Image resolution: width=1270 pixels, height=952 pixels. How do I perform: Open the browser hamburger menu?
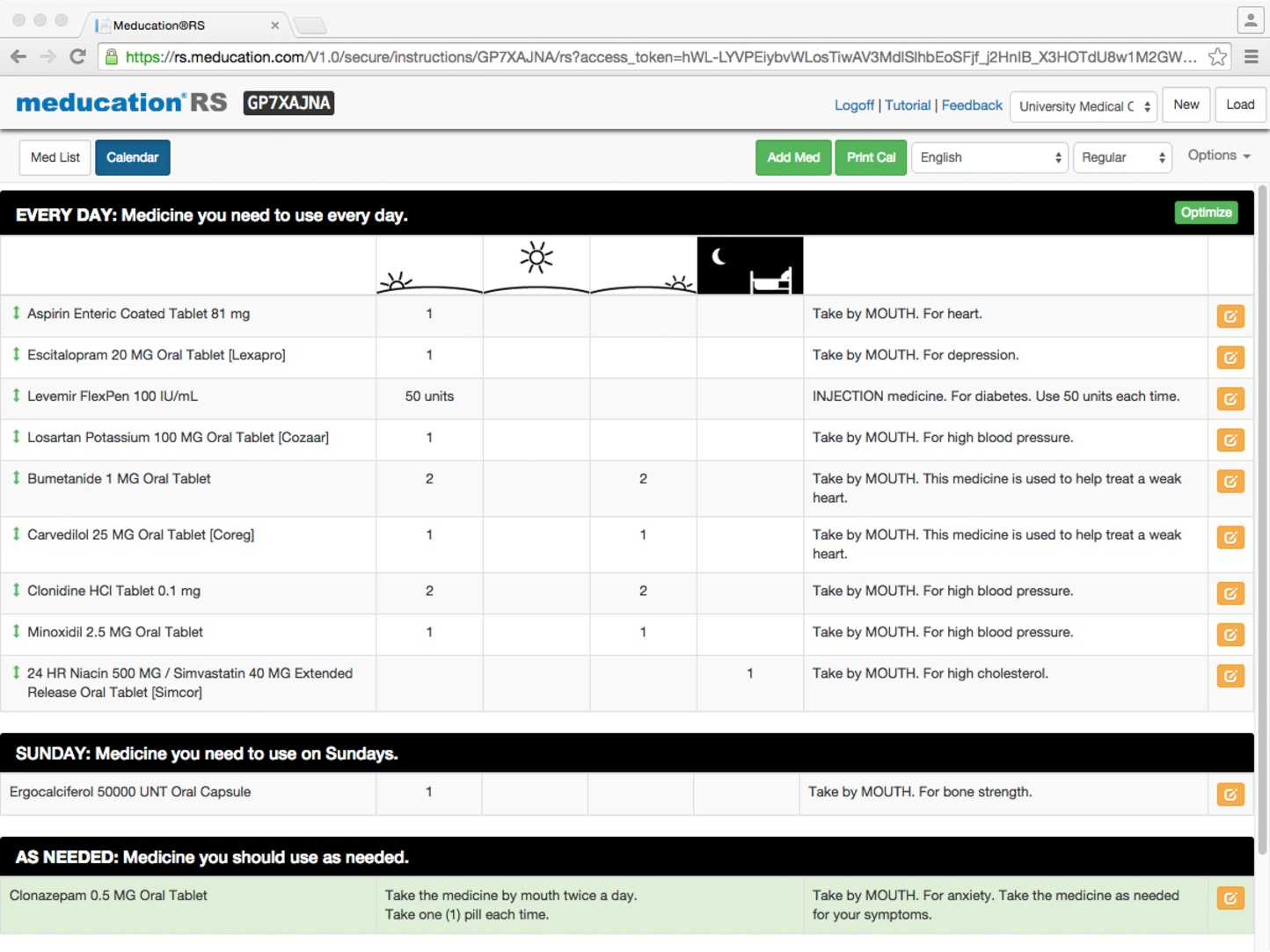[x=1252, y=57]
